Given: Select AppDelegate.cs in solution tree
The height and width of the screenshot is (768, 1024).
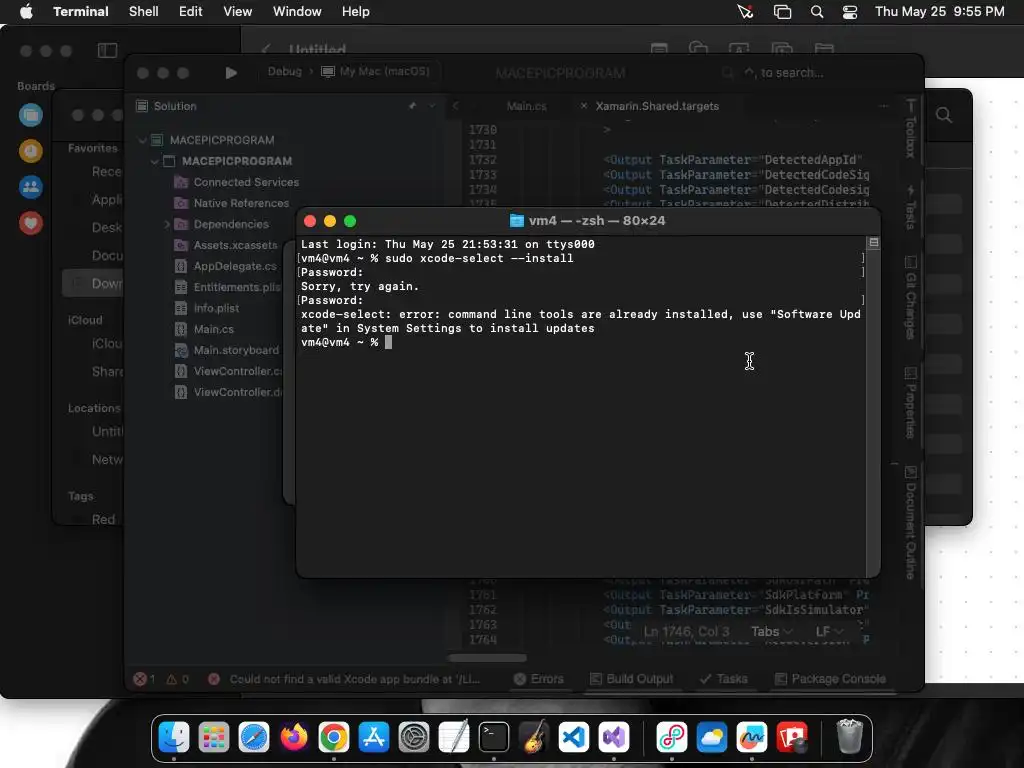Looking at the screenshot, I should point(235,266).
